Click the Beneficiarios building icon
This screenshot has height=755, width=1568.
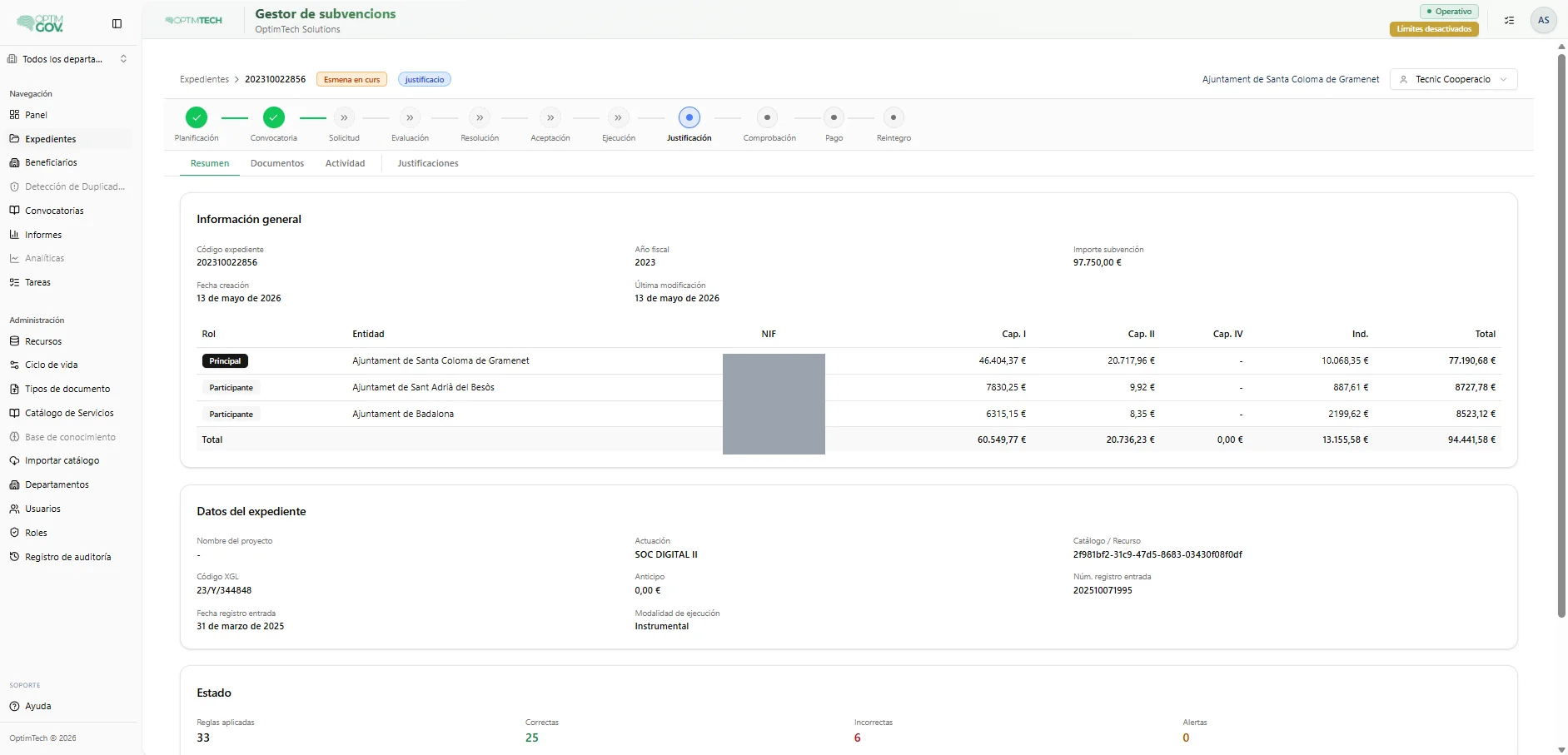14,162
